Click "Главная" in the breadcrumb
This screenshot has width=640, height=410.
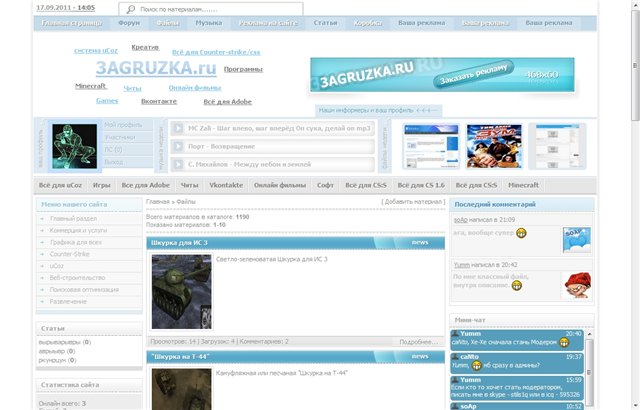point(158,202)
